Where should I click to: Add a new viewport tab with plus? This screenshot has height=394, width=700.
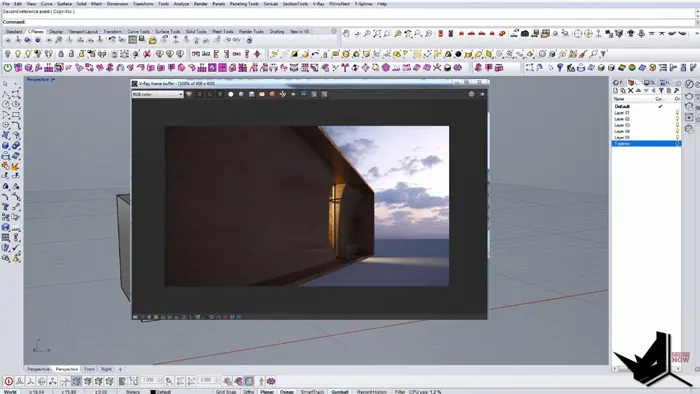pyautogui.click(x=120, y=369)
